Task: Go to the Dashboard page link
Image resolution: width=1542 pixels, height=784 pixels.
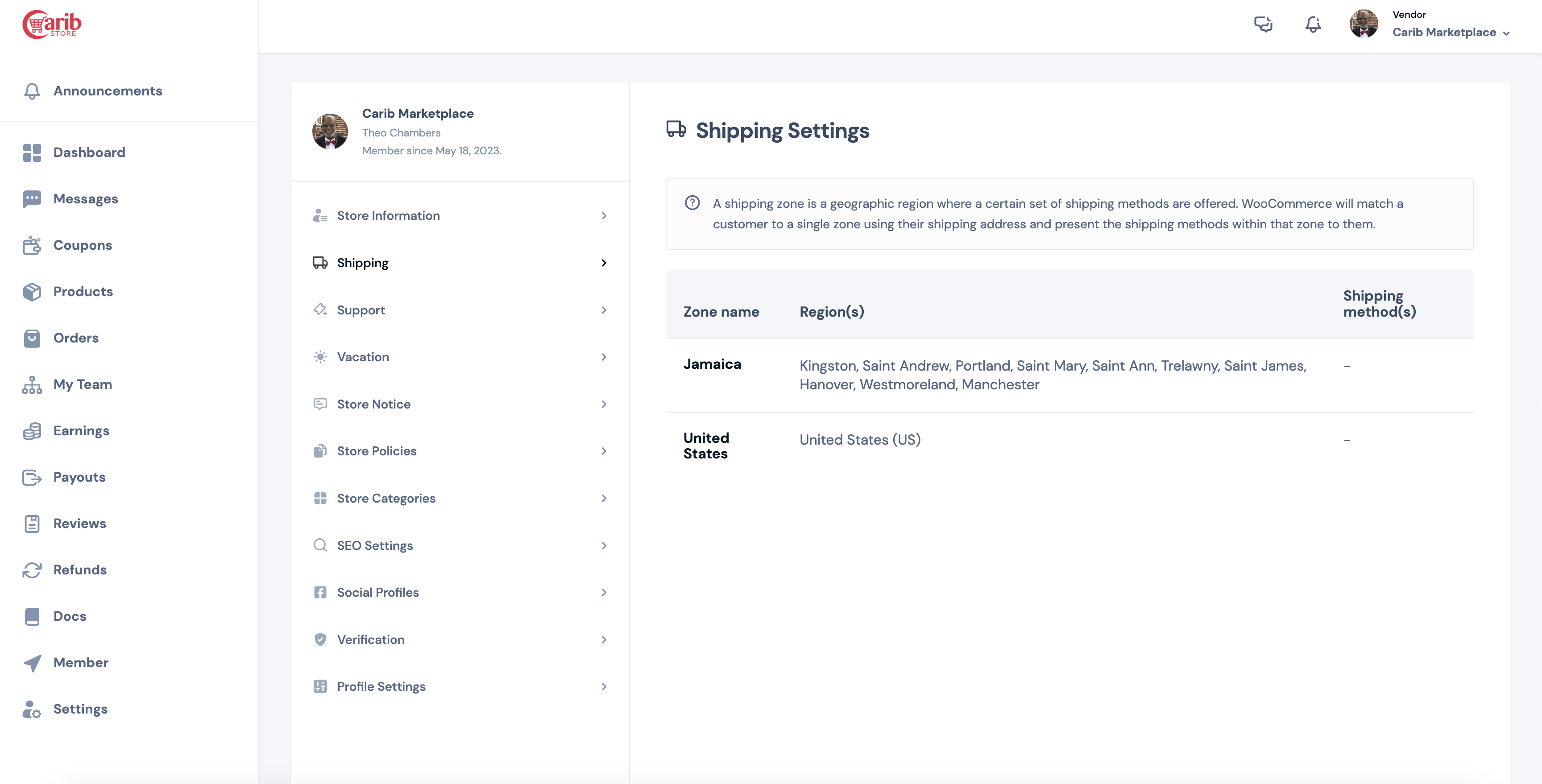Action: click(89, 153)
